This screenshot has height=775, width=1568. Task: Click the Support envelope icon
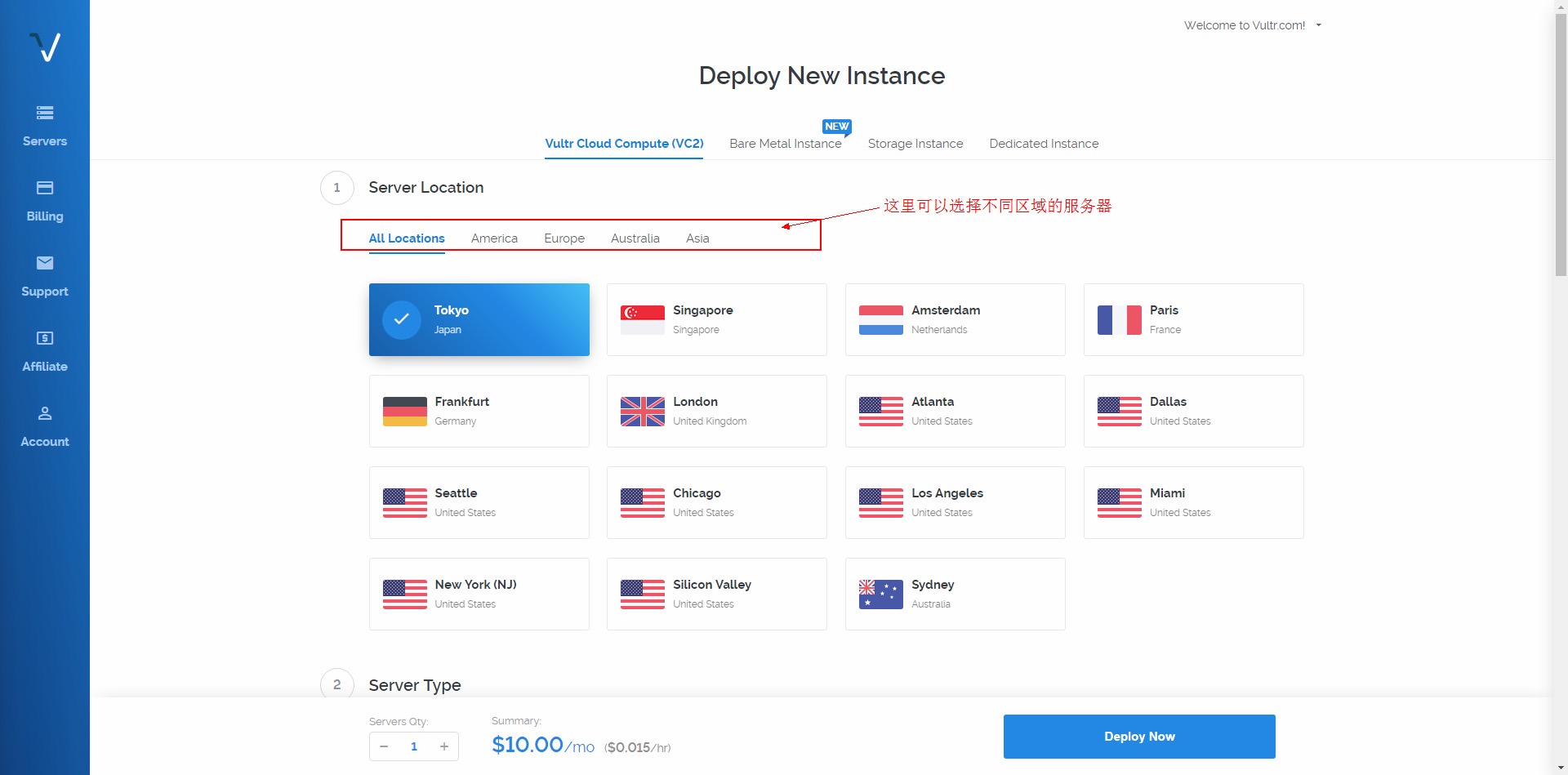[x=45, y=263]
